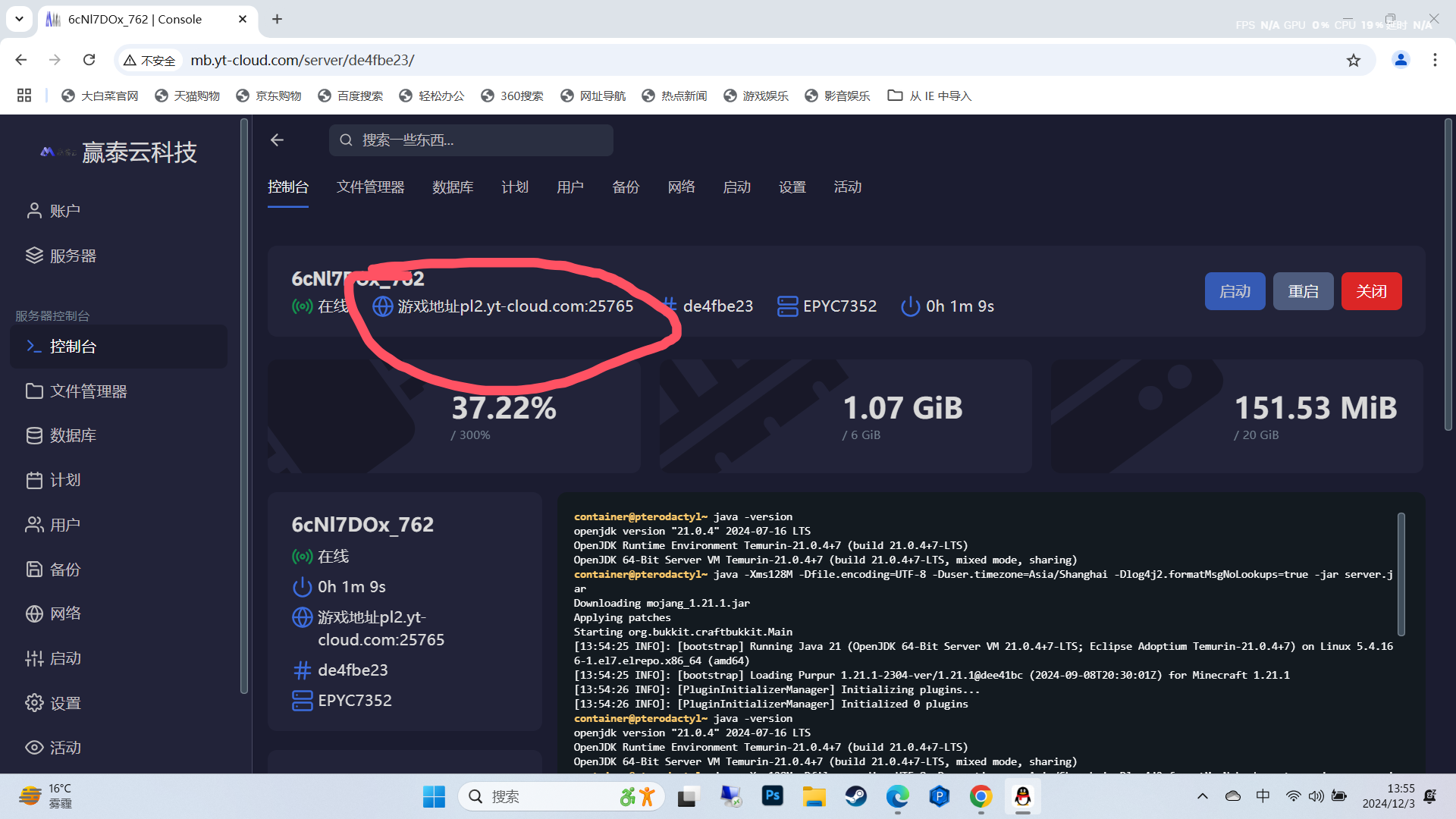This screenshot has height=819, width=1456.
Task: Click the page vertical scrollbar
Action: [x=1448, y=275]
